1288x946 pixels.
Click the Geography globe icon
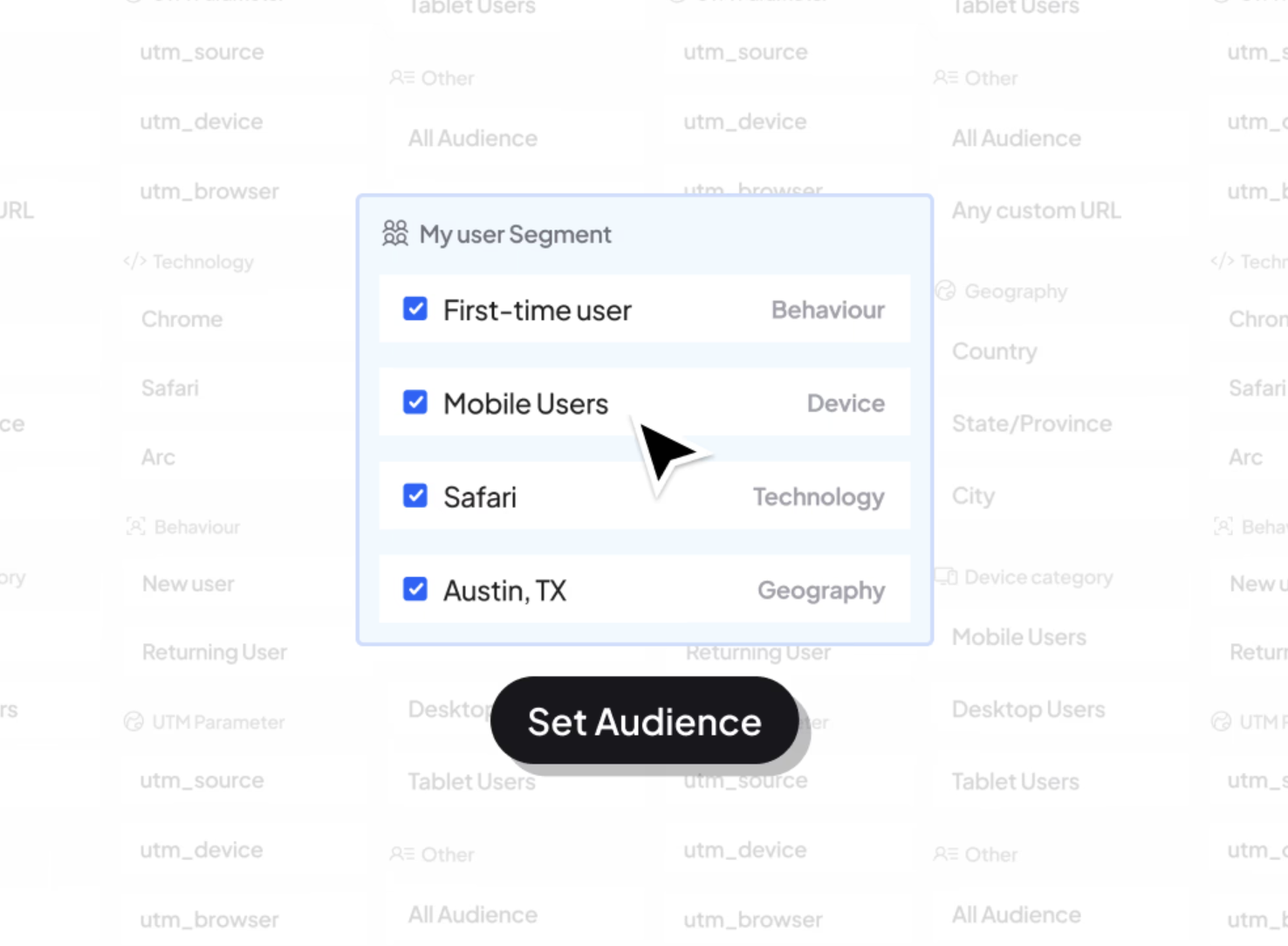click(945, 291)
